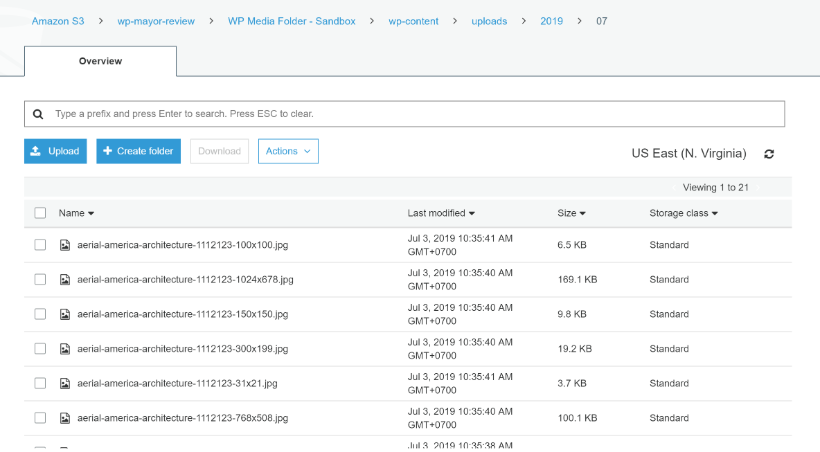
Task: Click the Viewing 1 to 21 text
Action: point(715,187)
